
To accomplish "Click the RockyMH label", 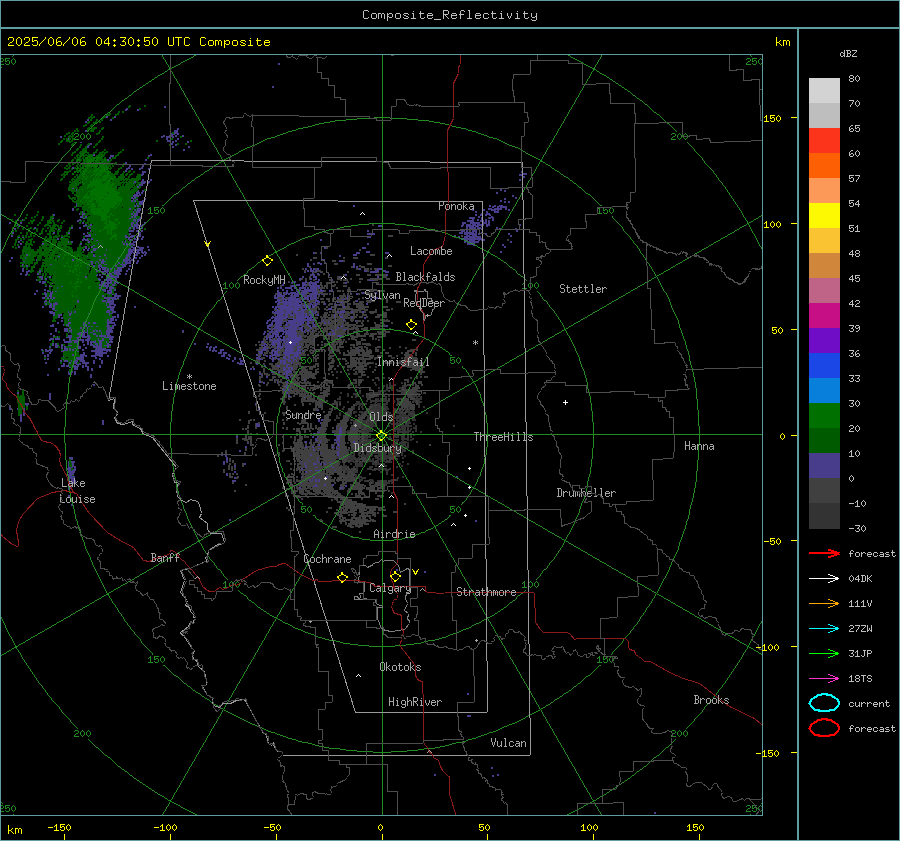I will pos(264,280).
